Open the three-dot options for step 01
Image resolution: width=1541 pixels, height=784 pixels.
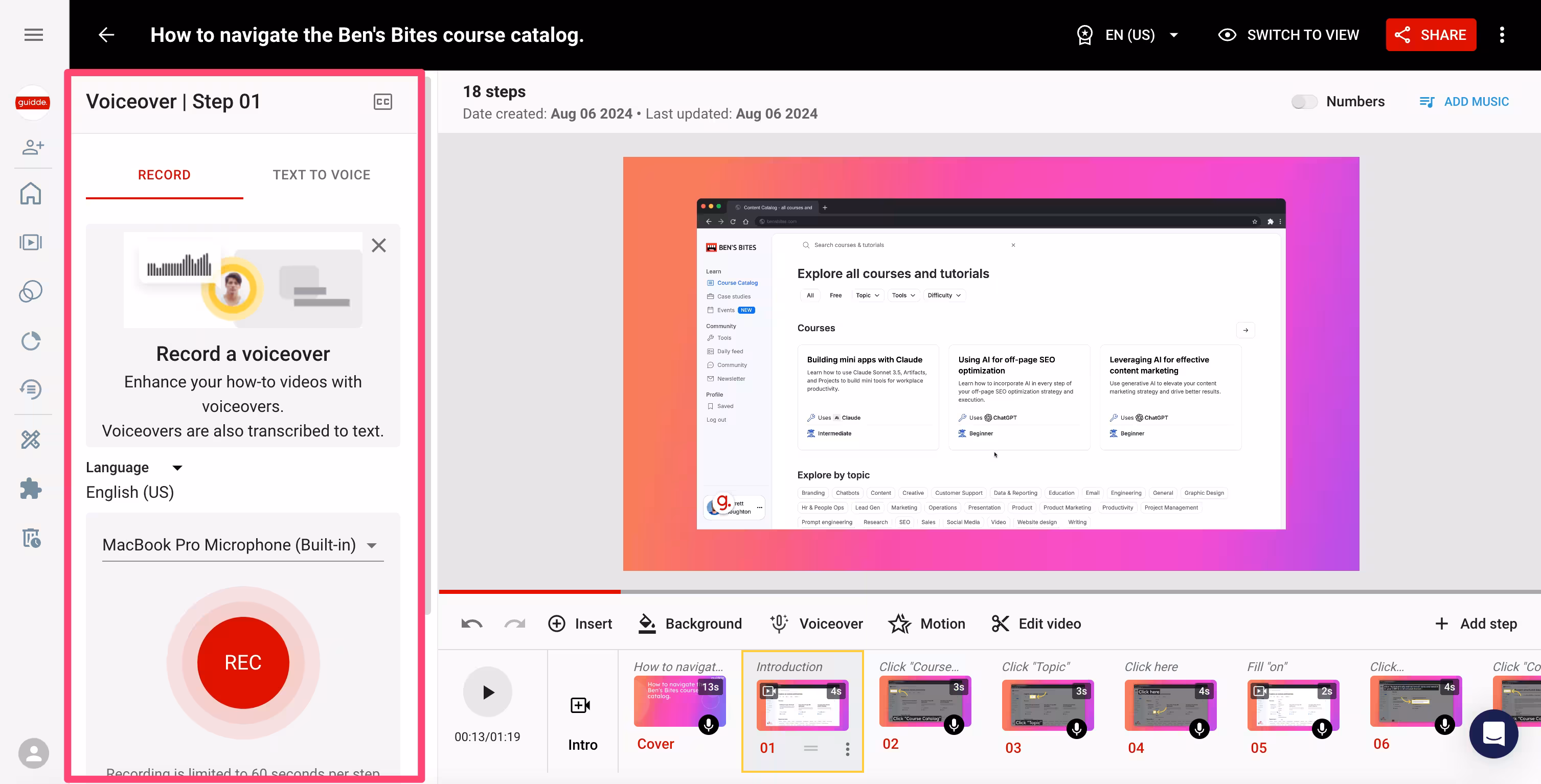[848, 749]
